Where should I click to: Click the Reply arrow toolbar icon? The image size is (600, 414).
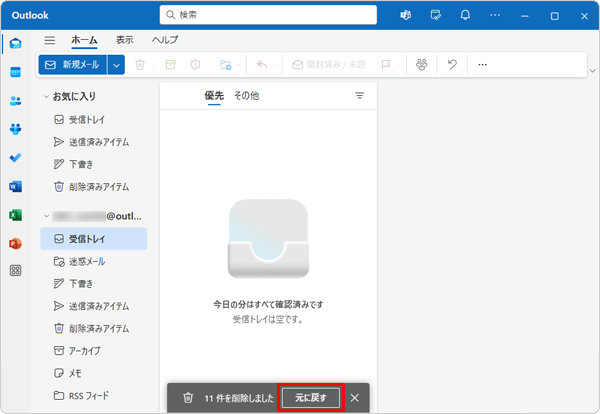[262, 65]
